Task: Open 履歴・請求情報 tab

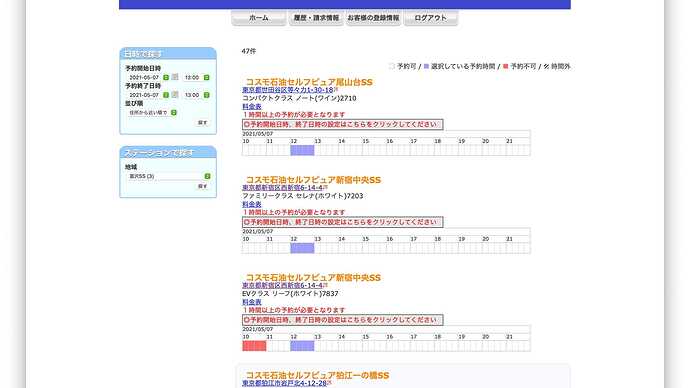Action: pyautogui.click(x=316, y=18)
